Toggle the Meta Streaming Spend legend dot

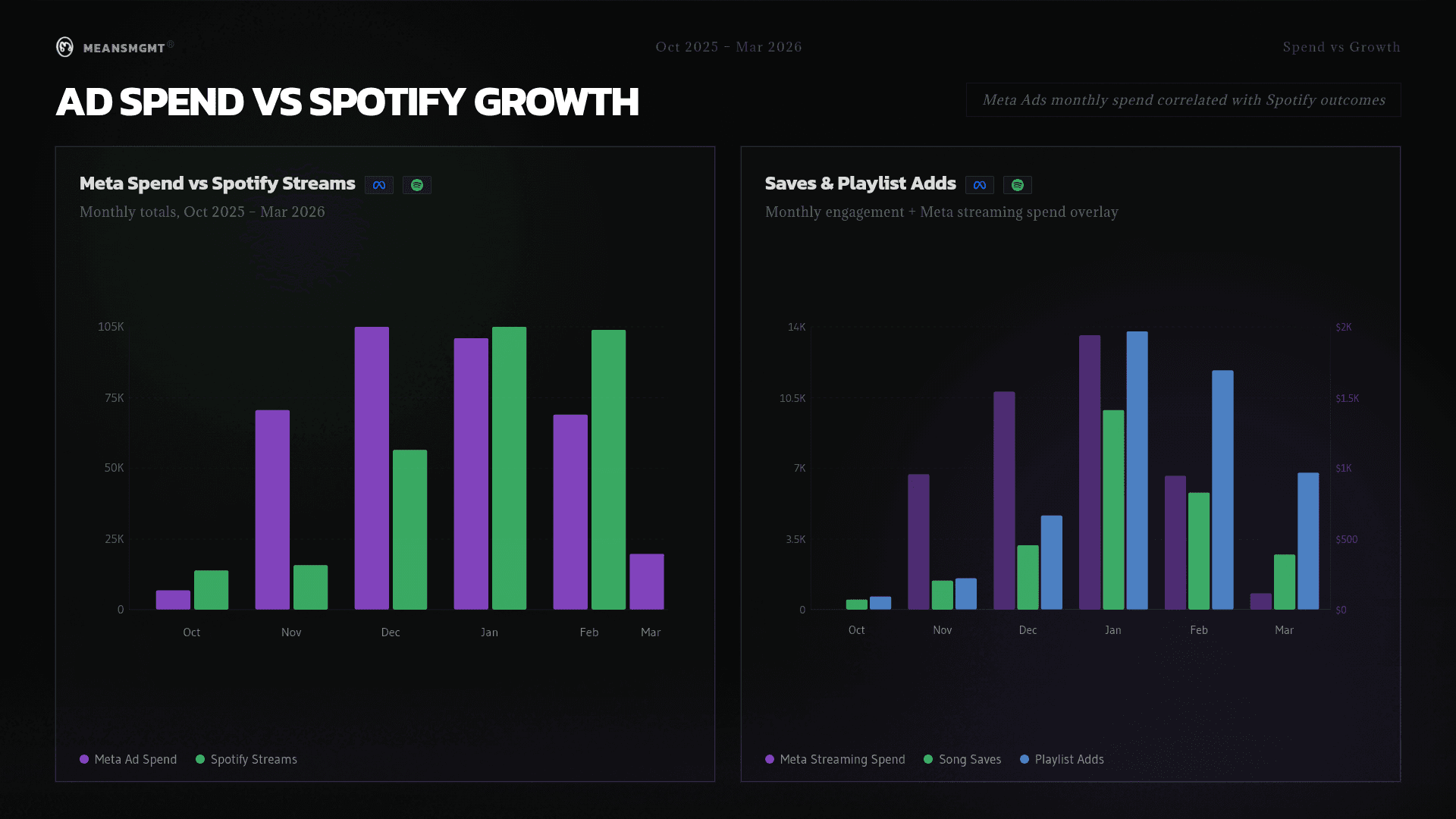point(770,759)
